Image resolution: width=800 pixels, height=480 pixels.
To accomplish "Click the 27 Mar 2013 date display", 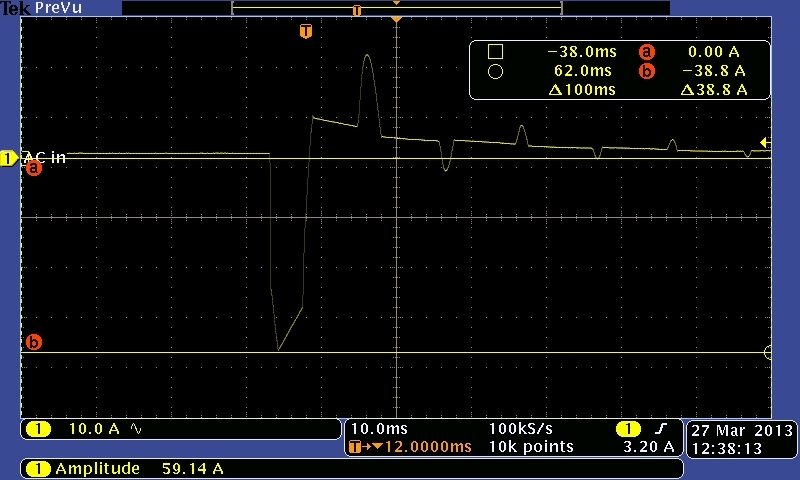I will click(741, 431).
